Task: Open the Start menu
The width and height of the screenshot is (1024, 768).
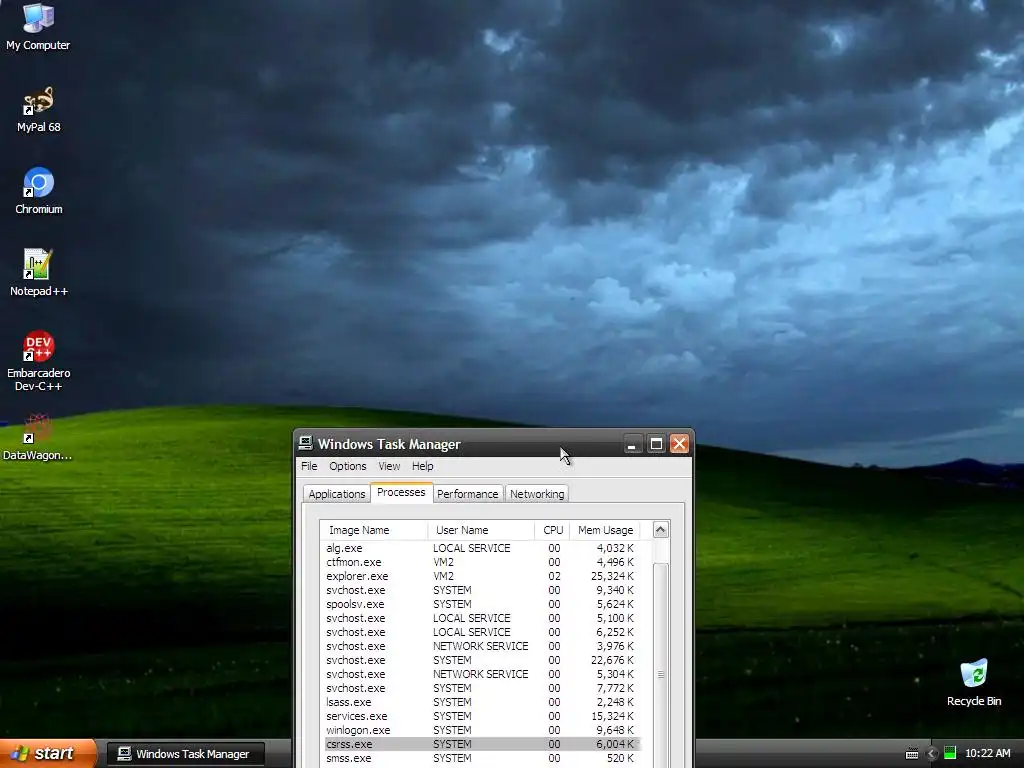Action: pyautogui.click(x=48, y=754)
